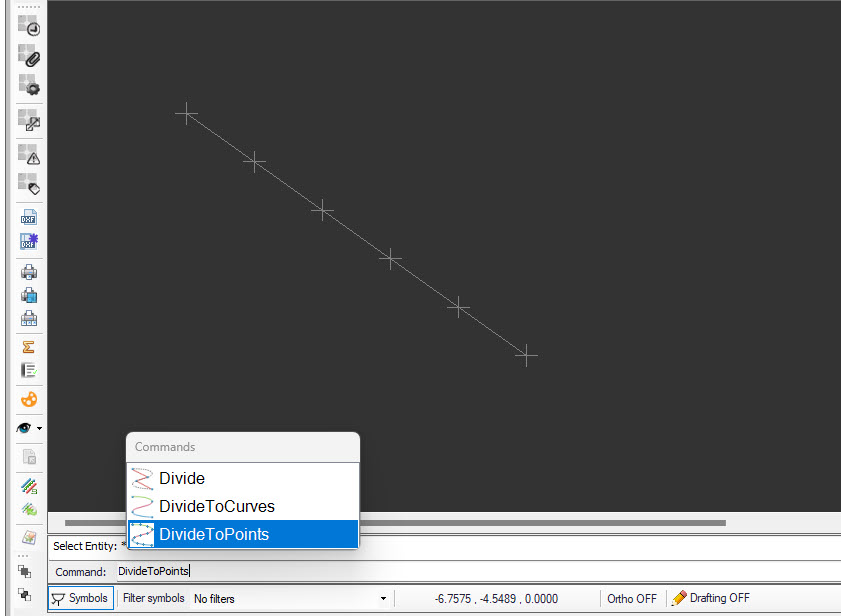Click the checklist document icon
This screenshot has height=616, width=841.
(x=29, y=370)
